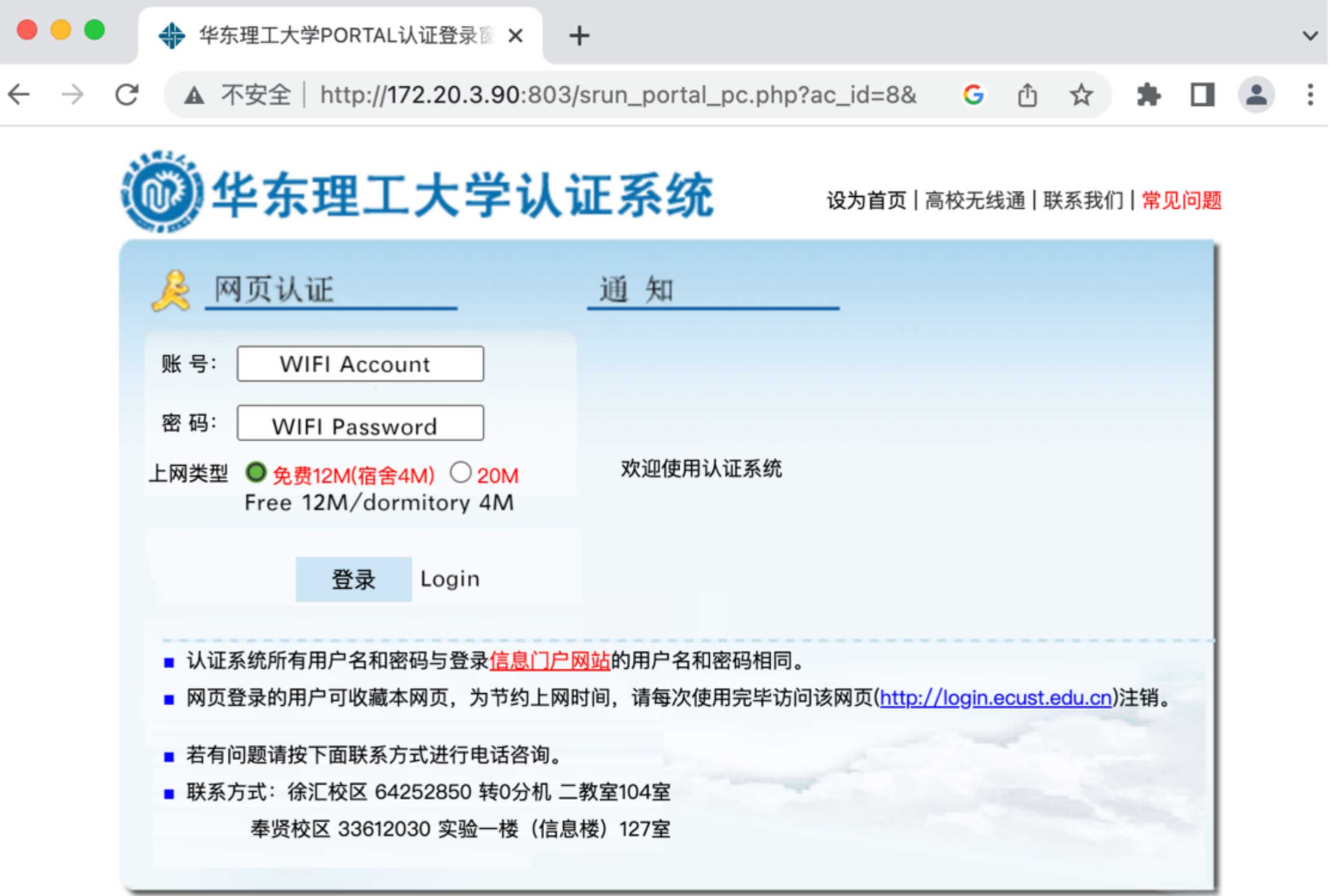The height and width of the screenshot is (896, 1330).
Task: Select the 免费12M(宿舍4M) speed option
Action: 256,473
